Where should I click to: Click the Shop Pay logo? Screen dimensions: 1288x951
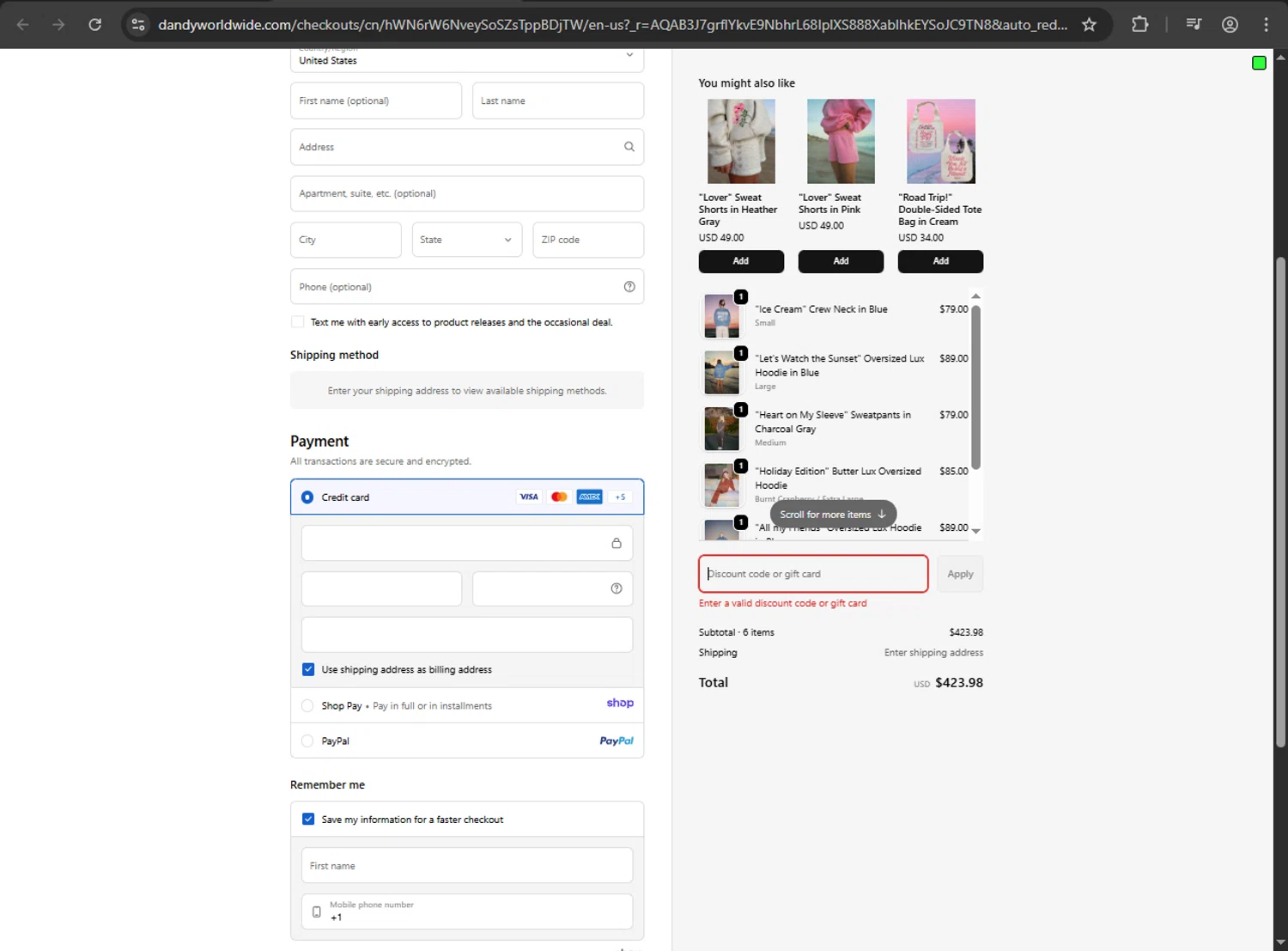pos(620,703)
